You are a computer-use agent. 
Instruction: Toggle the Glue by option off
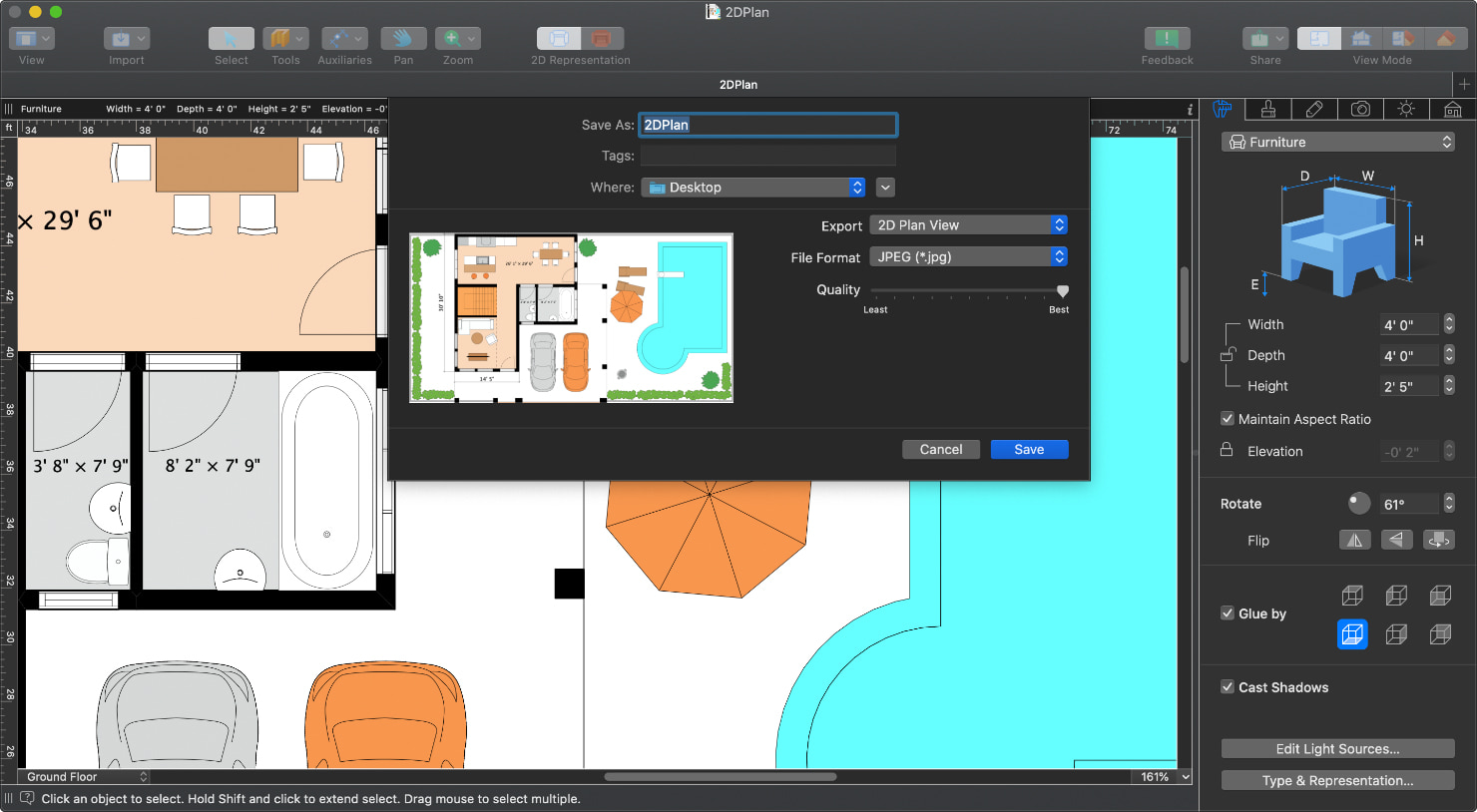click(1228, 613)
